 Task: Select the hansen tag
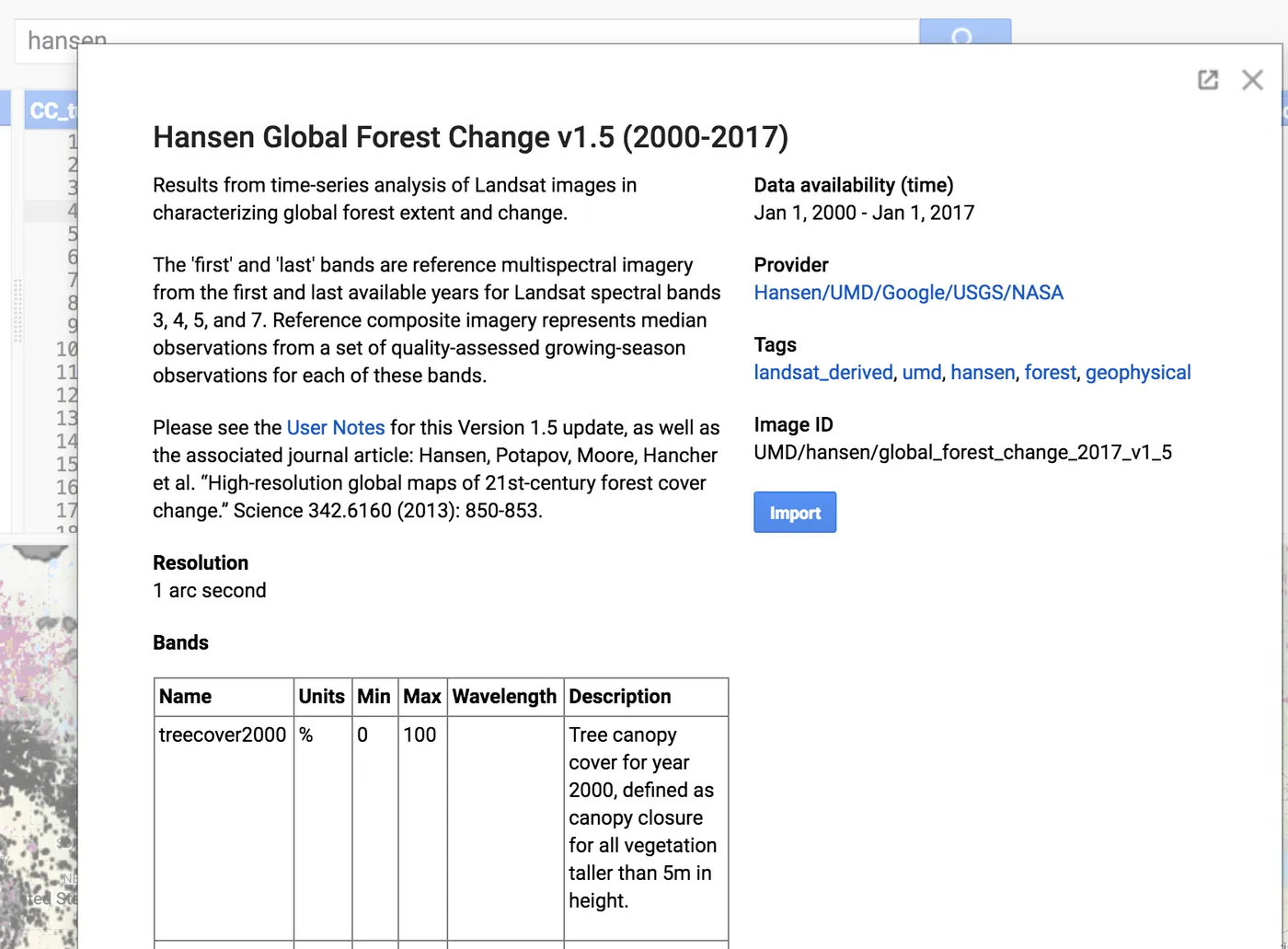pos(983,373)
